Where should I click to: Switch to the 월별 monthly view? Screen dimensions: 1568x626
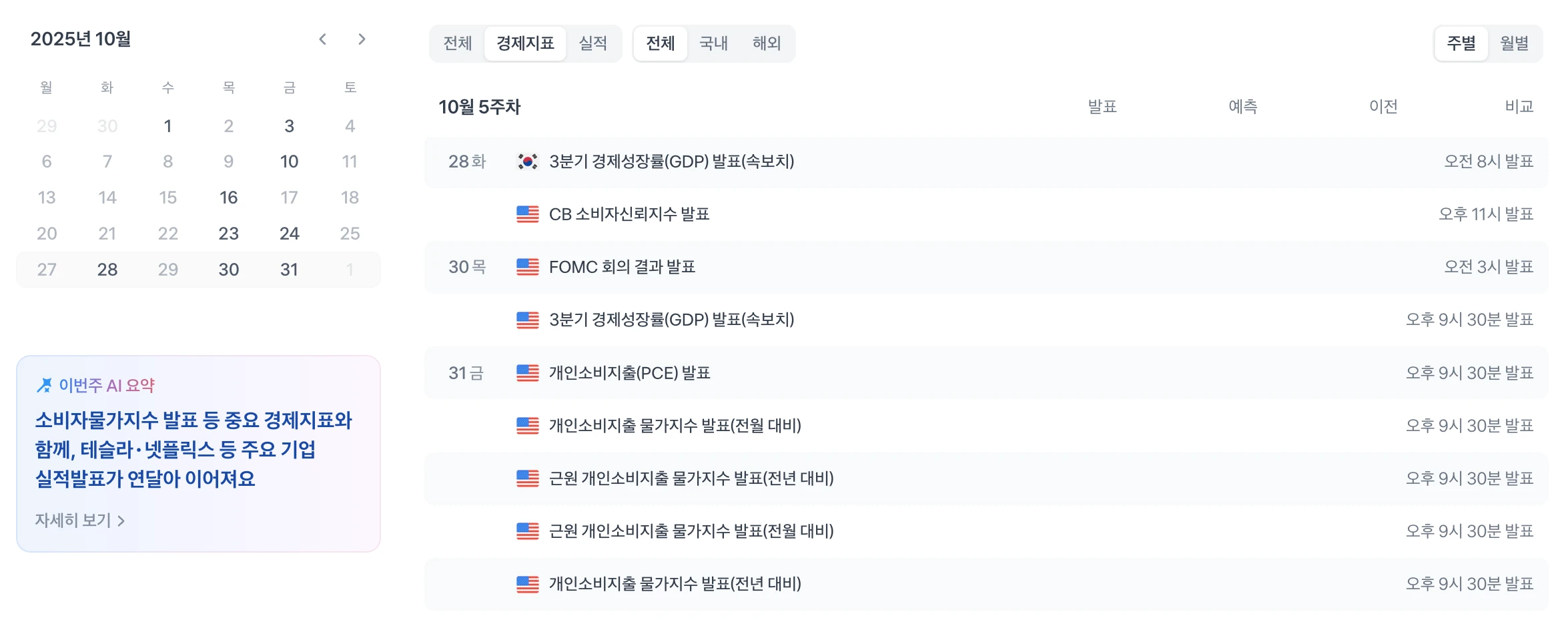1514,43
